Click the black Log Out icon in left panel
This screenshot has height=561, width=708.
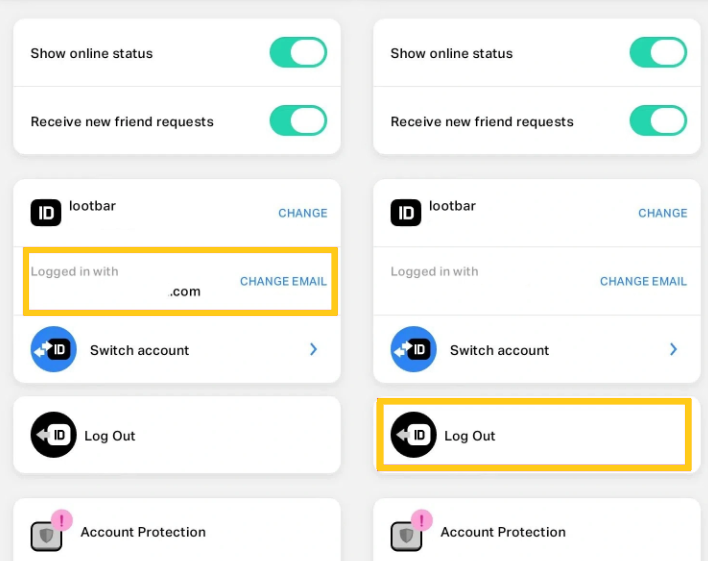coord(53,435)
